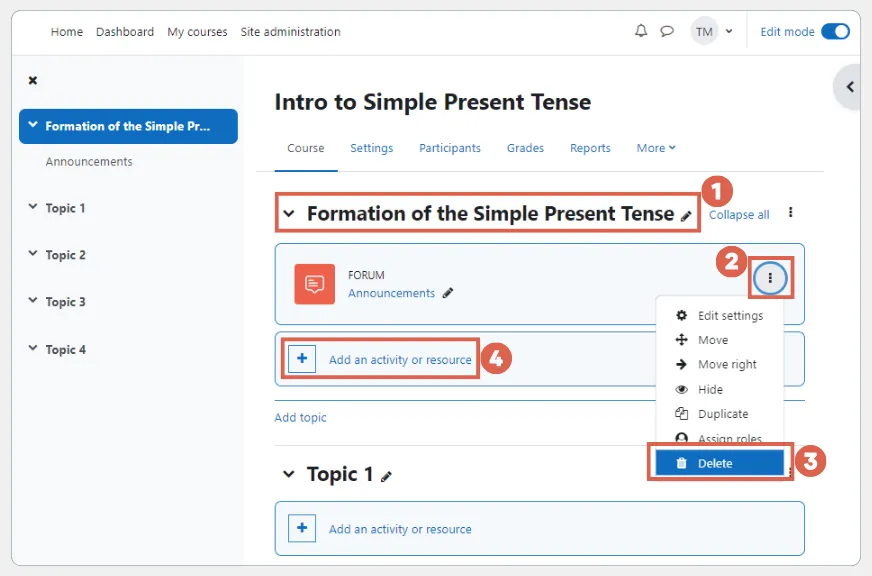Toggle Edit mode off
The width and height of the screenshot is (872, 576).
[837, 31]
